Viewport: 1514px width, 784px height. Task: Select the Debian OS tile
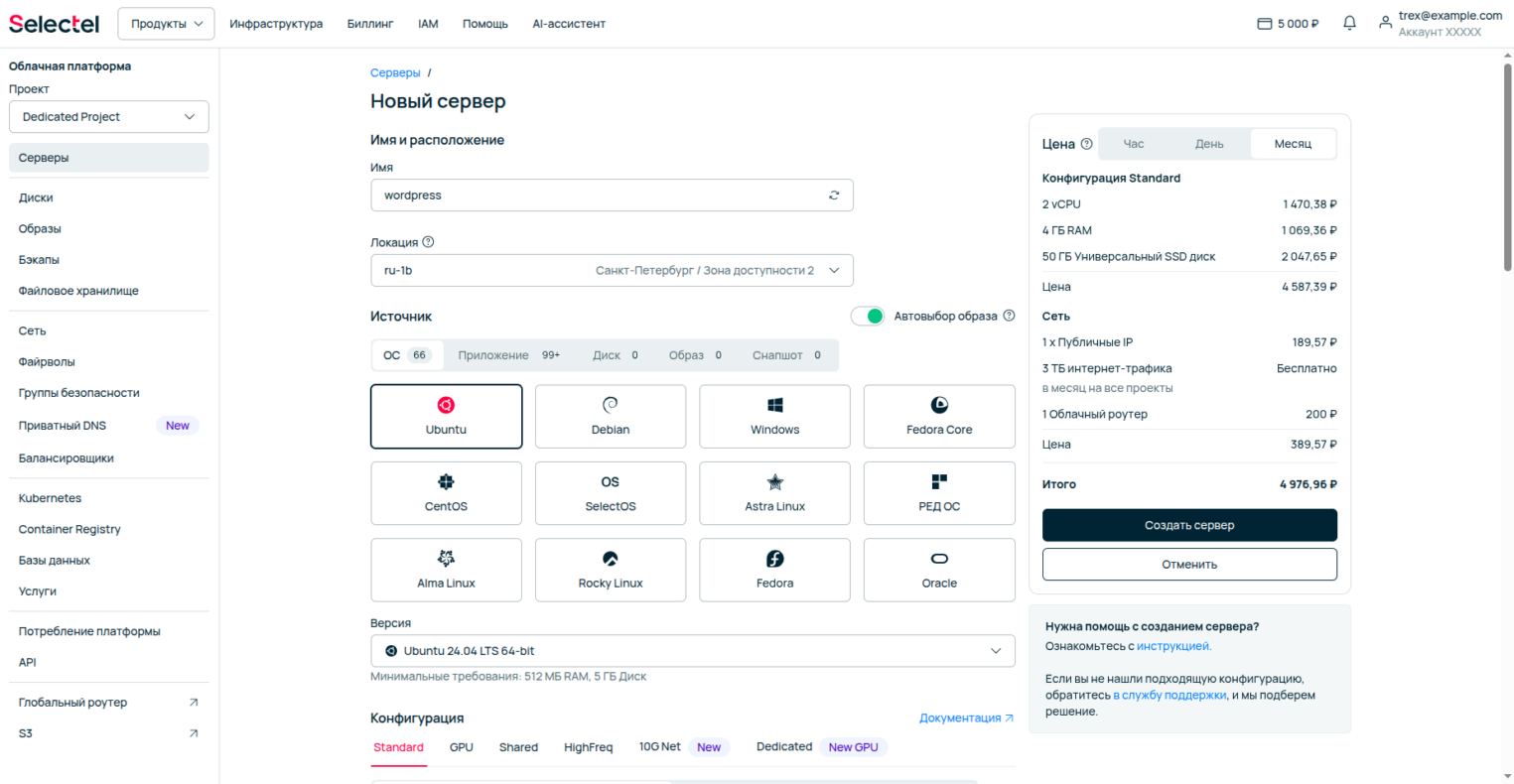point(611,417)
